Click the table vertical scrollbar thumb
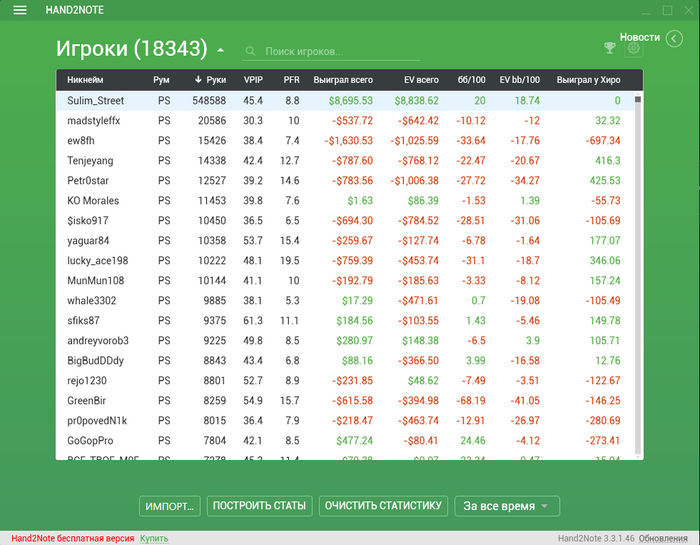This screenshot has width=700, height=545. coord(638,99)
